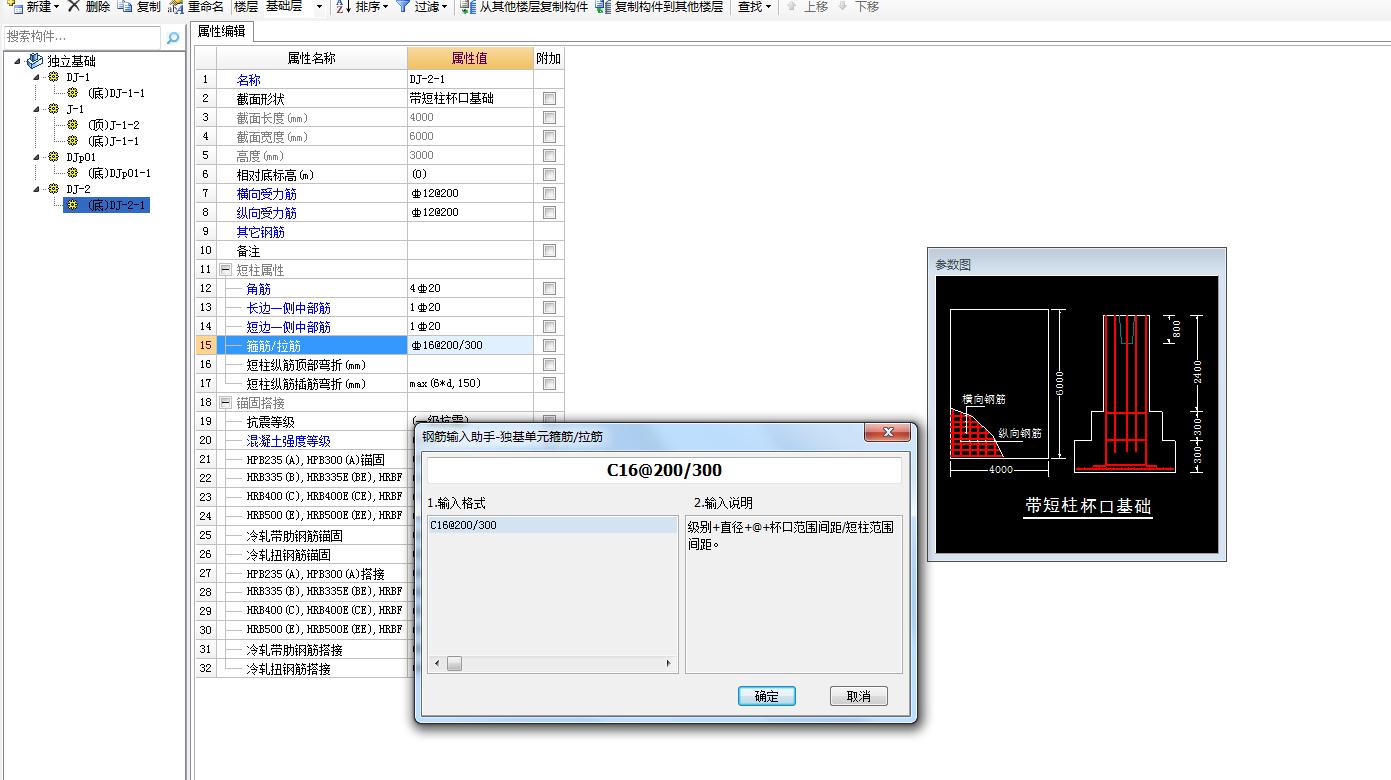Click the format list left scroll arrow
The image size is (1391, 780).
pyautogui.click(x=436, y=664)
